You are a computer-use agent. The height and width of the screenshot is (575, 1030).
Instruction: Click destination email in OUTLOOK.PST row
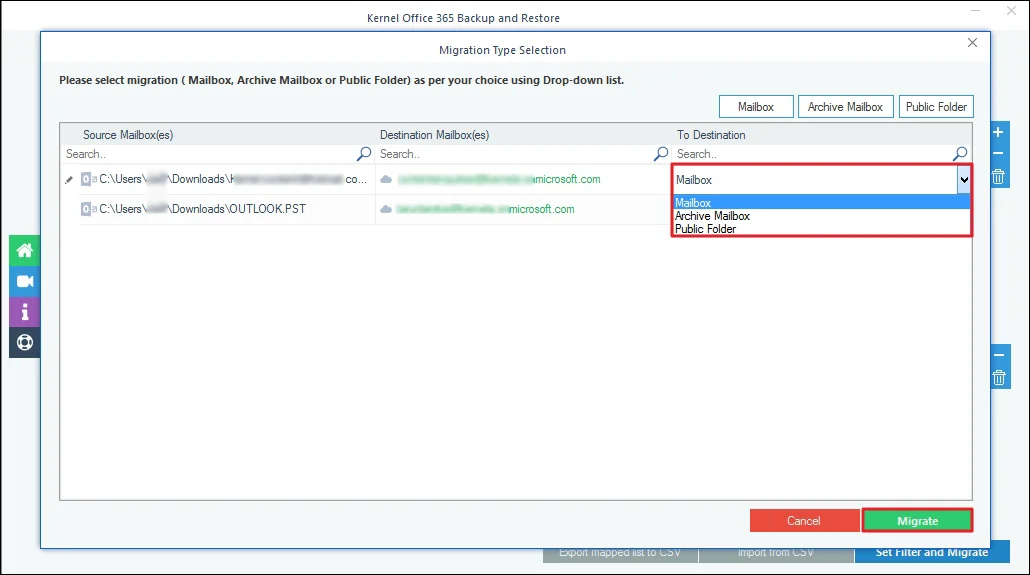pyautogui.click(x=485, y=209)
